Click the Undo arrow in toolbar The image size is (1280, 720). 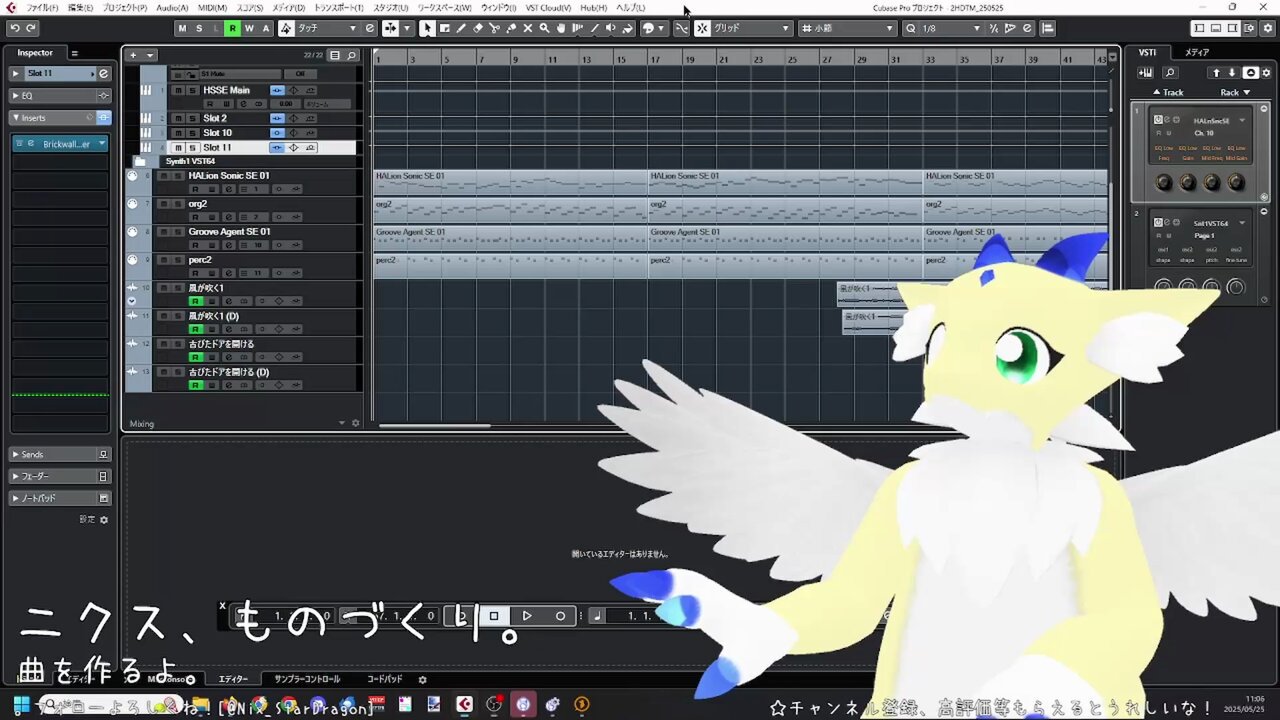[x=15, y=28]
